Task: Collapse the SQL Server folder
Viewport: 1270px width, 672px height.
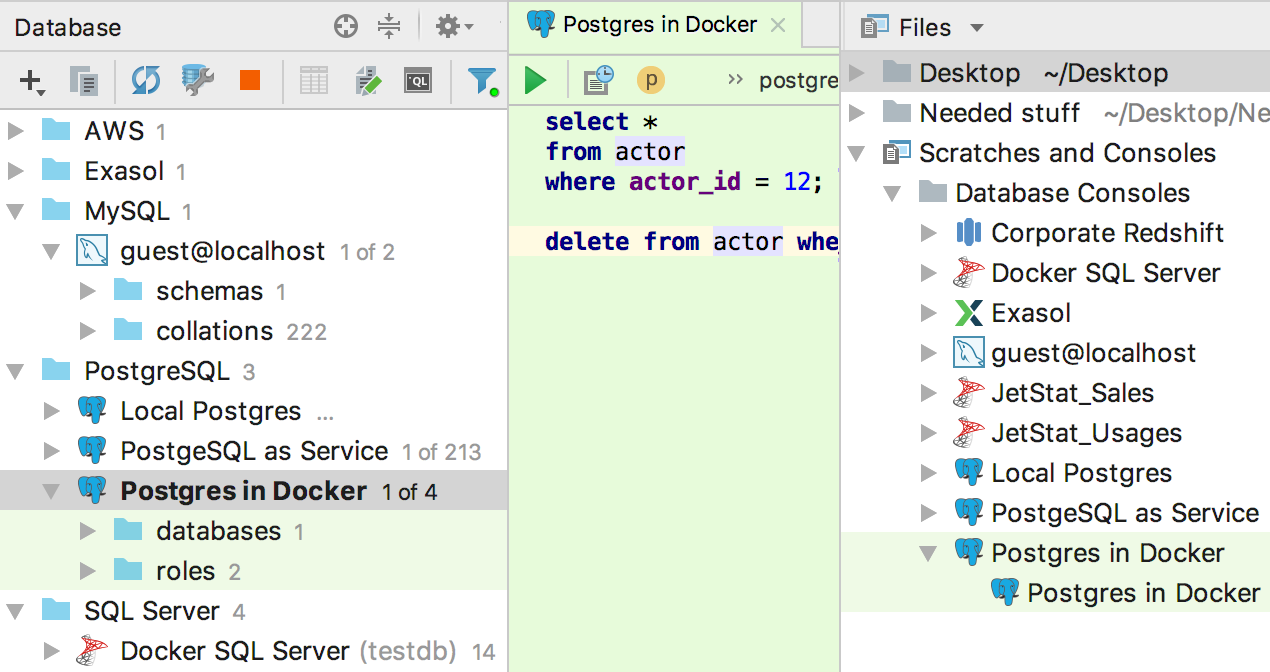Action: (15, 611)
